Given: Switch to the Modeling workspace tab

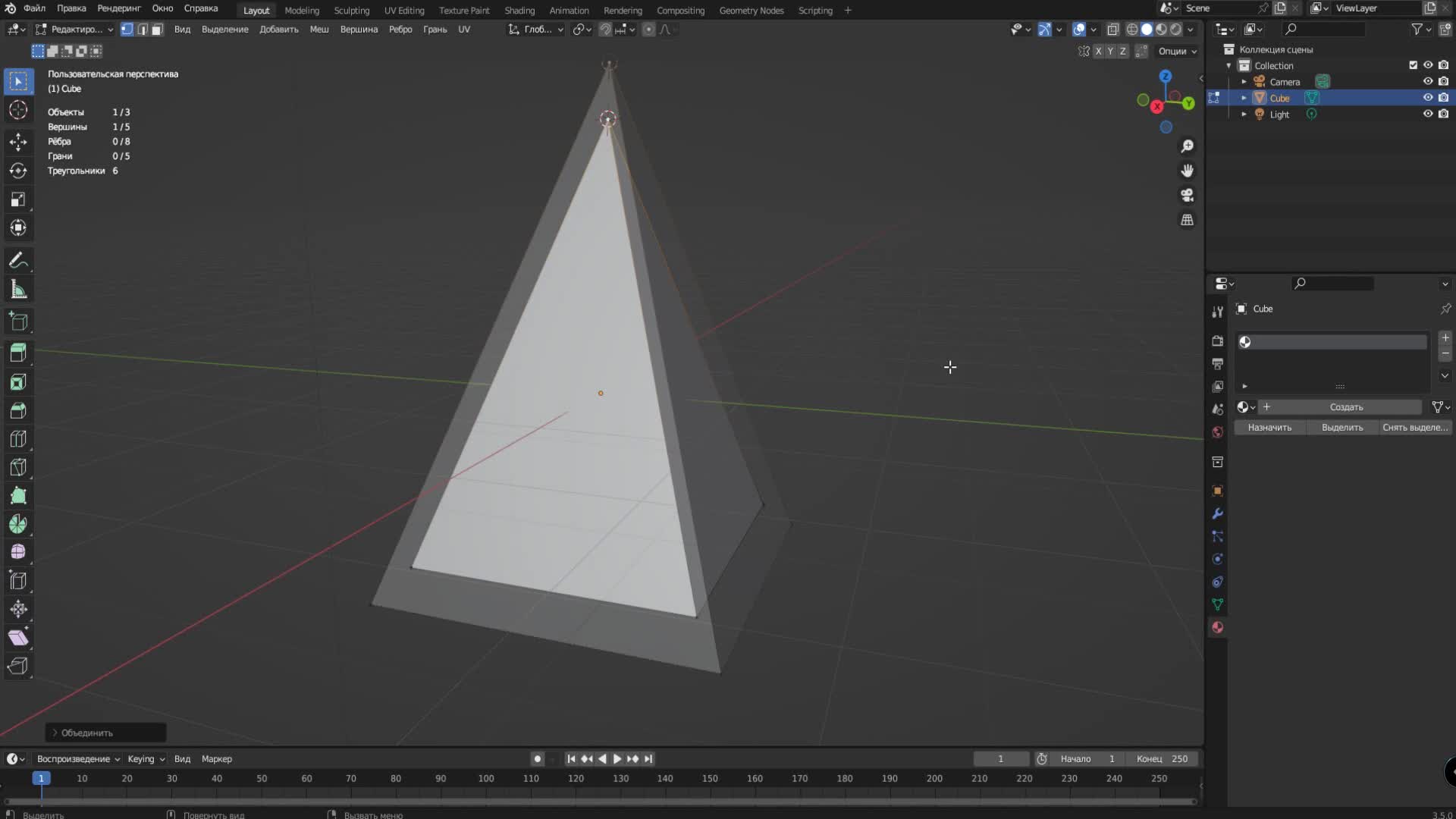Looking at the screenshot, I should tap(302, 11).
